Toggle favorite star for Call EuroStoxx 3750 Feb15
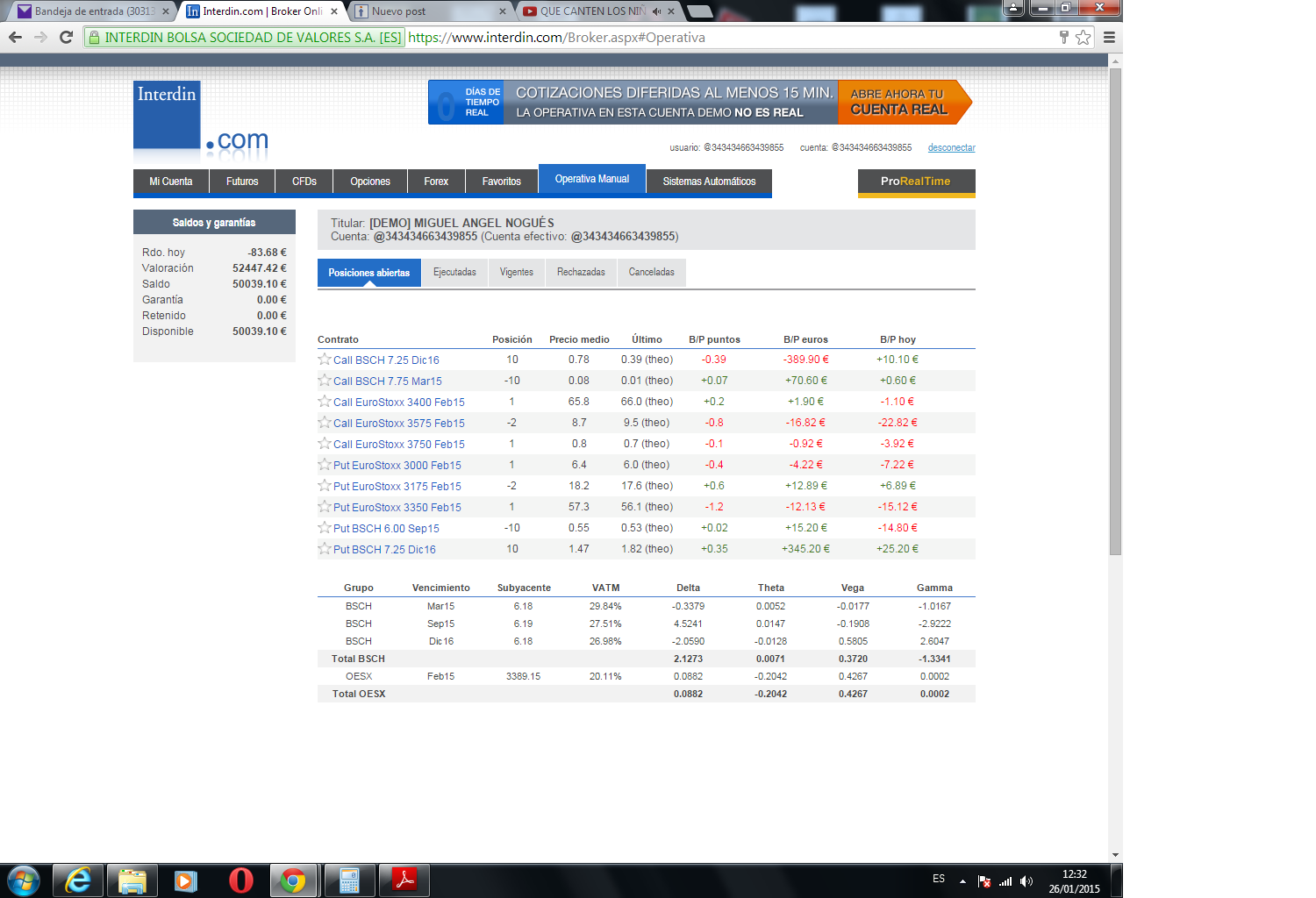Image resolution: width=1316 pixels, height=898 pixels. tap(325, 444)
